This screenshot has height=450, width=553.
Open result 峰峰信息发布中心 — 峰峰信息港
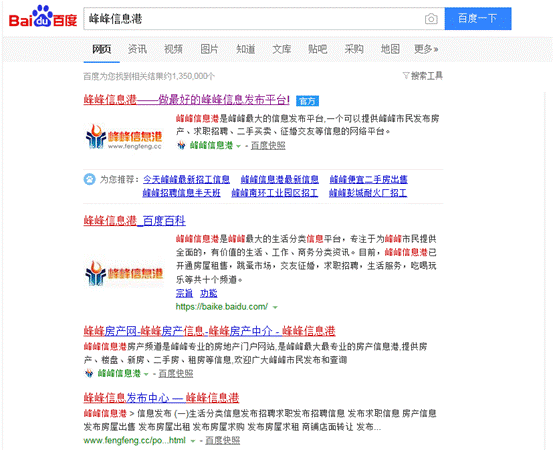point(161,398)
